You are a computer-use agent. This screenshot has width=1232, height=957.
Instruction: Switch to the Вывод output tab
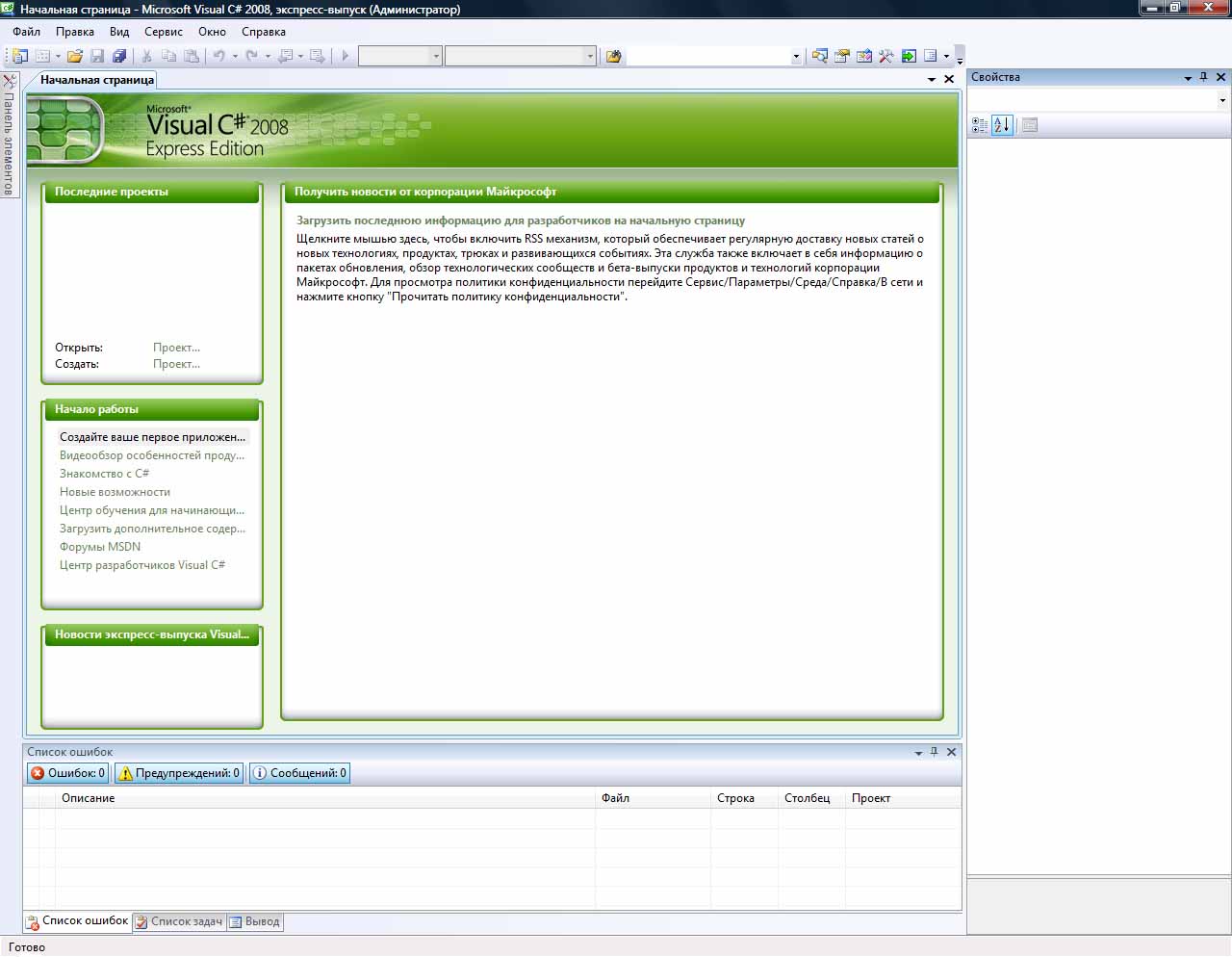coord(255,921)
